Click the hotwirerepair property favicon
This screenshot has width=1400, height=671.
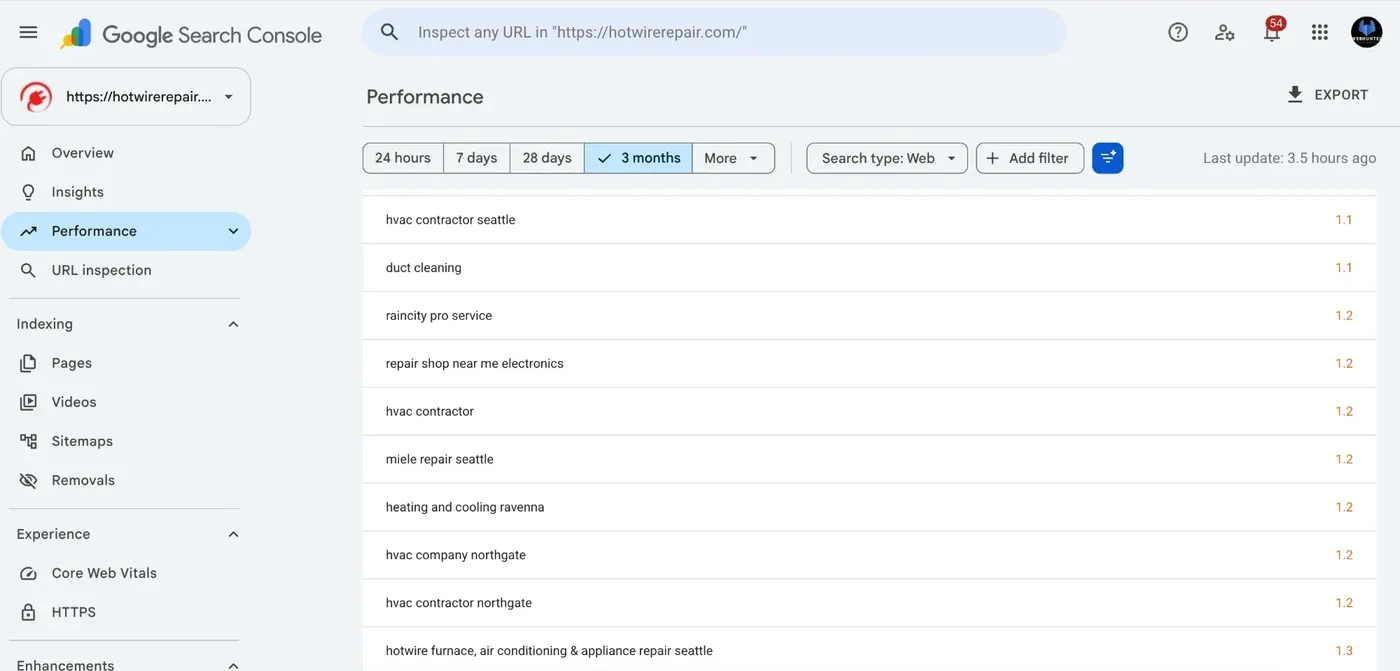pyautogui.click(x=36, y=97)
